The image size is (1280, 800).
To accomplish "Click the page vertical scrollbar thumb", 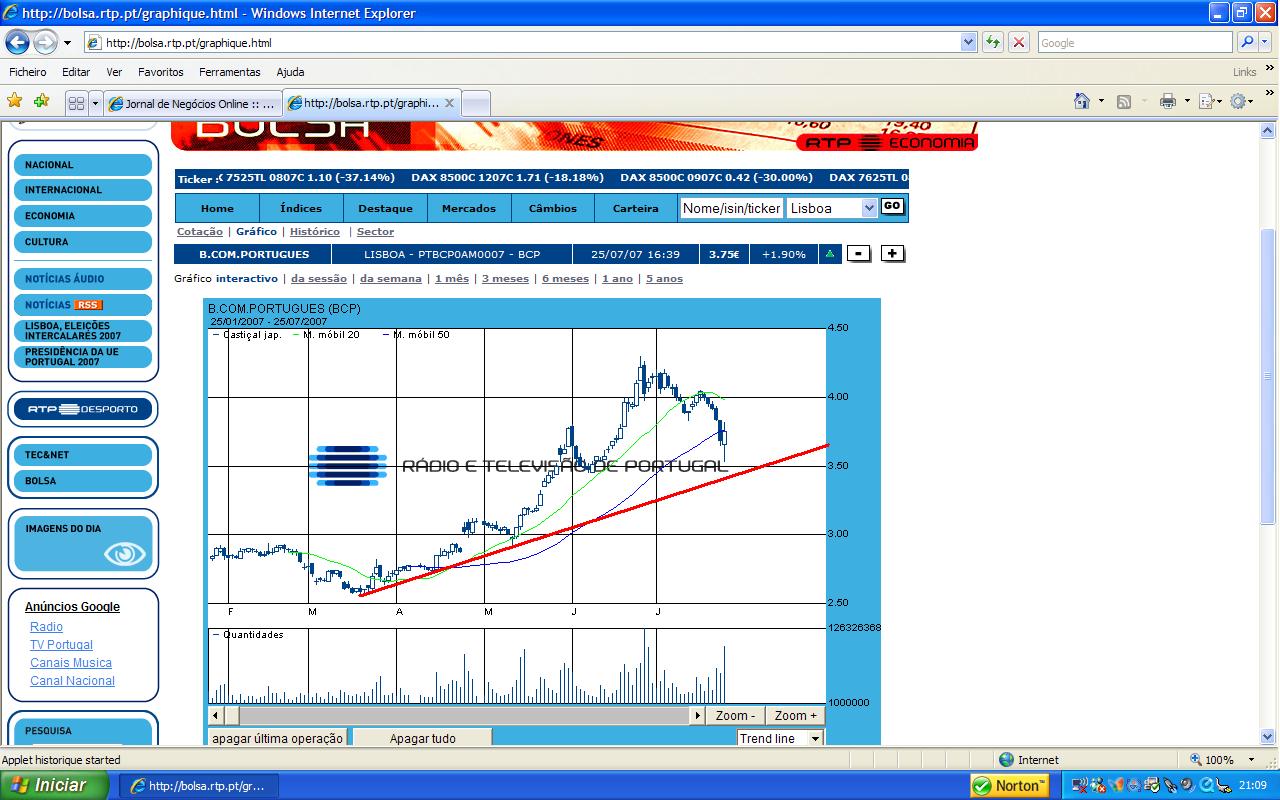I will tap(1268, 375).
